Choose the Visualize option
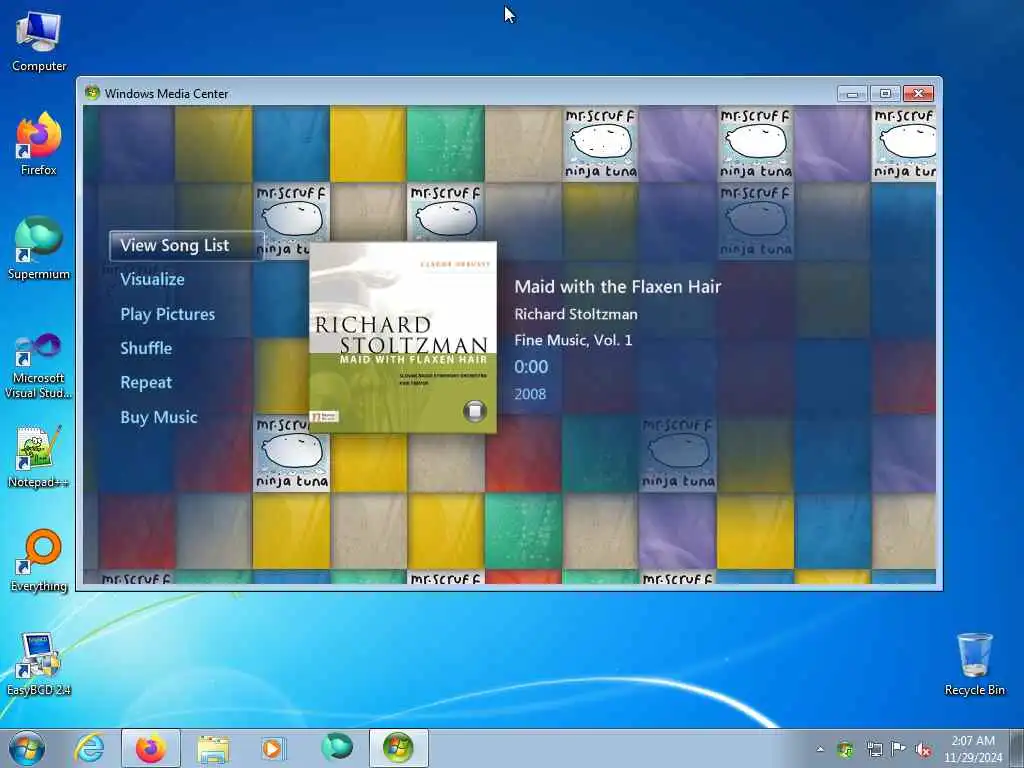 click(x=152, y=280)
